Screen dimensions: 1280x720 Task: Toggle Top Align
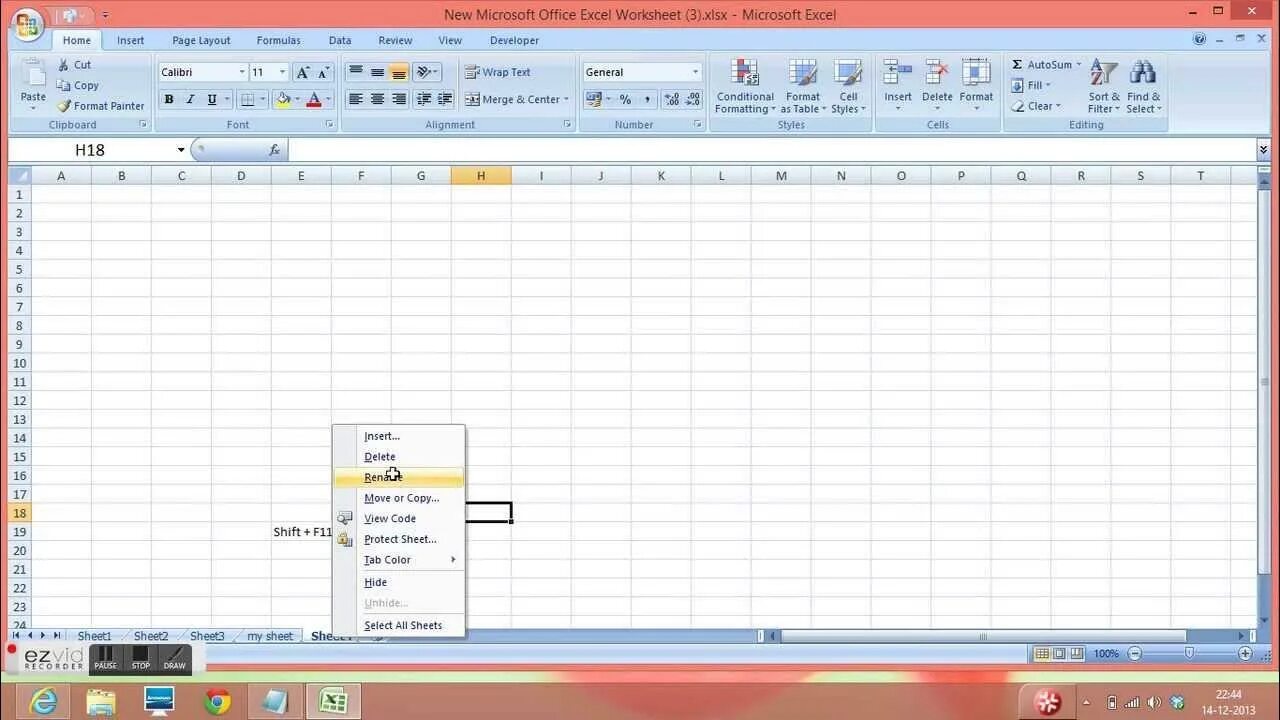(x=355, y=72)
